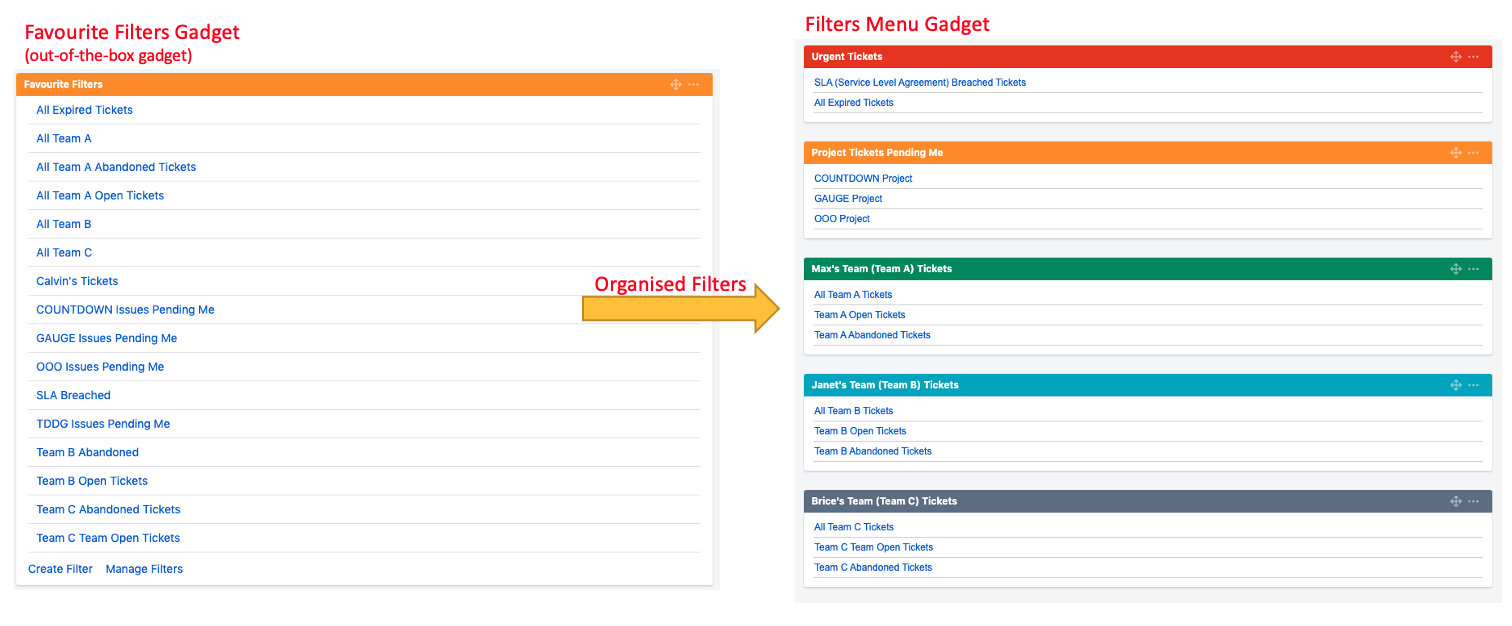Select TDDG Issues Pending Me filter
Image resolution: width=1512 pixels, height=626 pixels.
coord(103,424)
